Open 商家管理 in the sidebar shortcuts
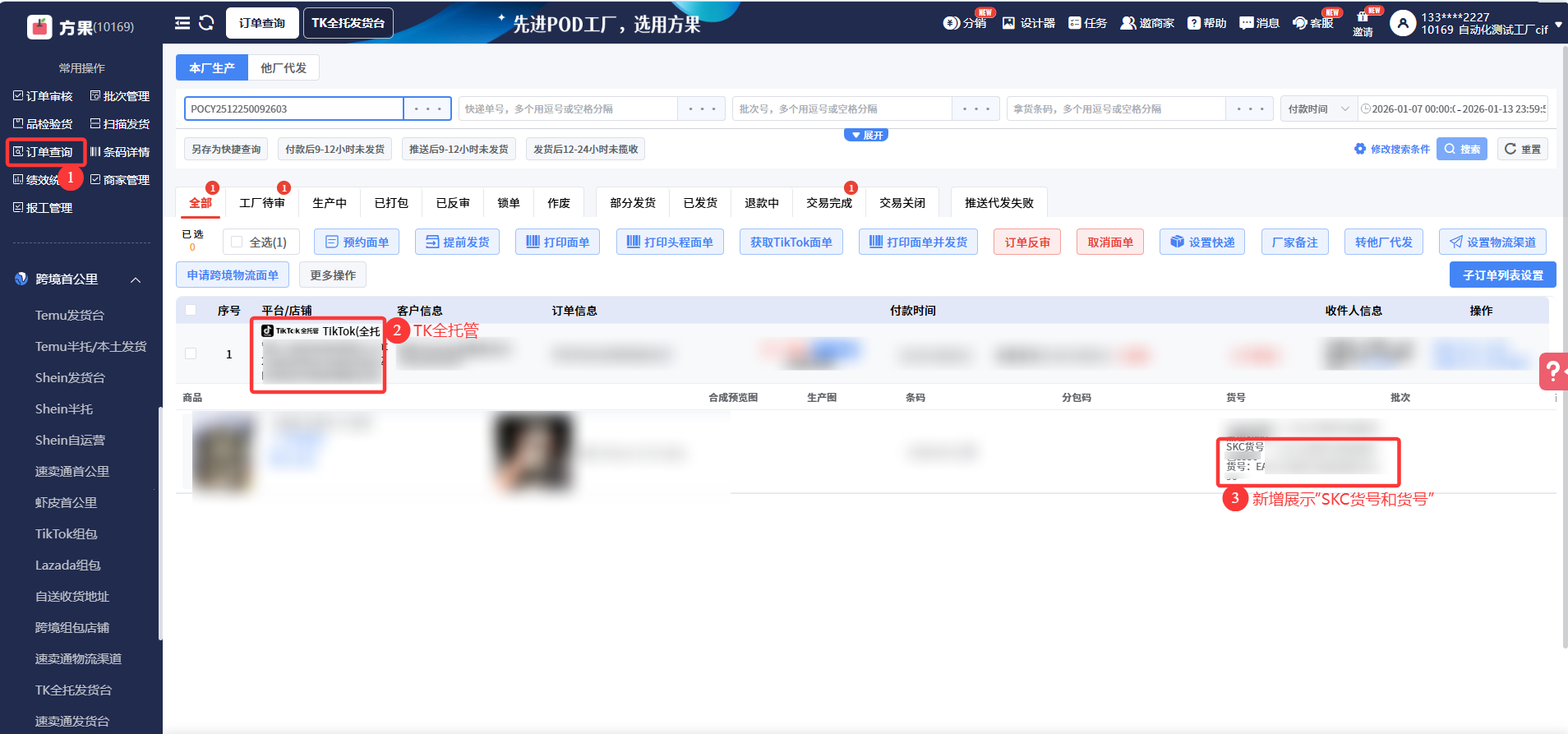 (x=120, y=180)
